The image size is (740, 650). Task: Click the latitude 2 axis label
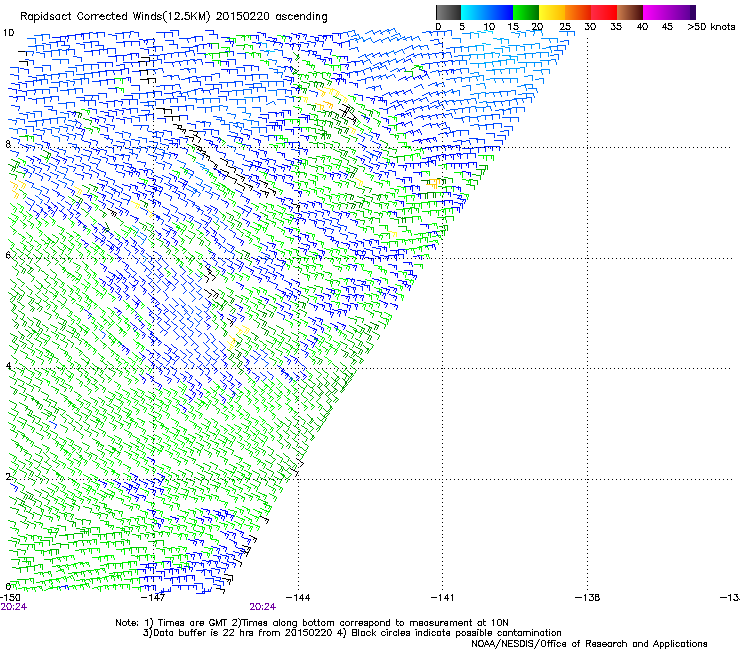point(8,476)
